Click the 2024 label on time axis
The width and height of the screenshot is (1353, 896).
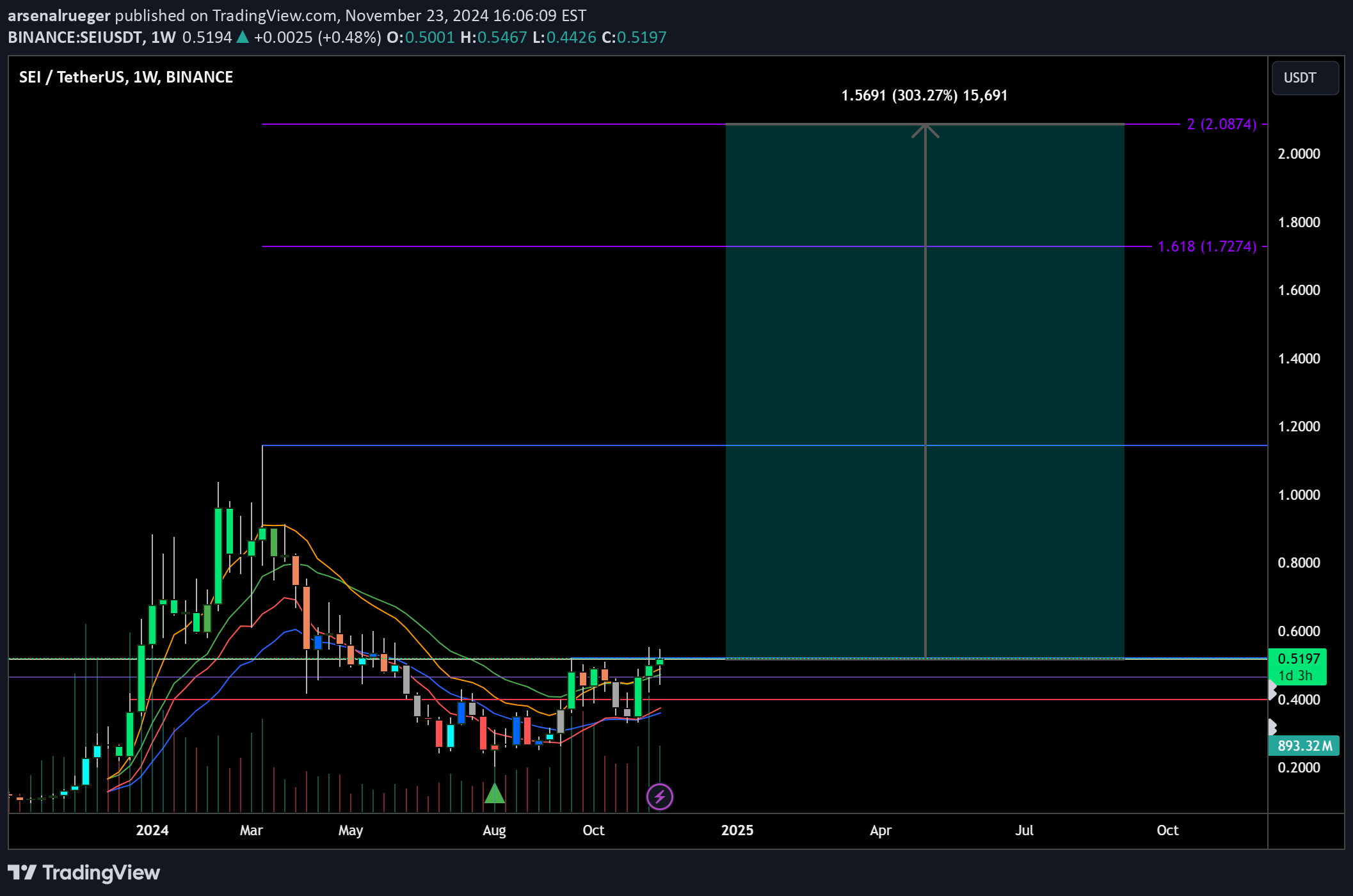pyautogui.click(x=152, y=830)
